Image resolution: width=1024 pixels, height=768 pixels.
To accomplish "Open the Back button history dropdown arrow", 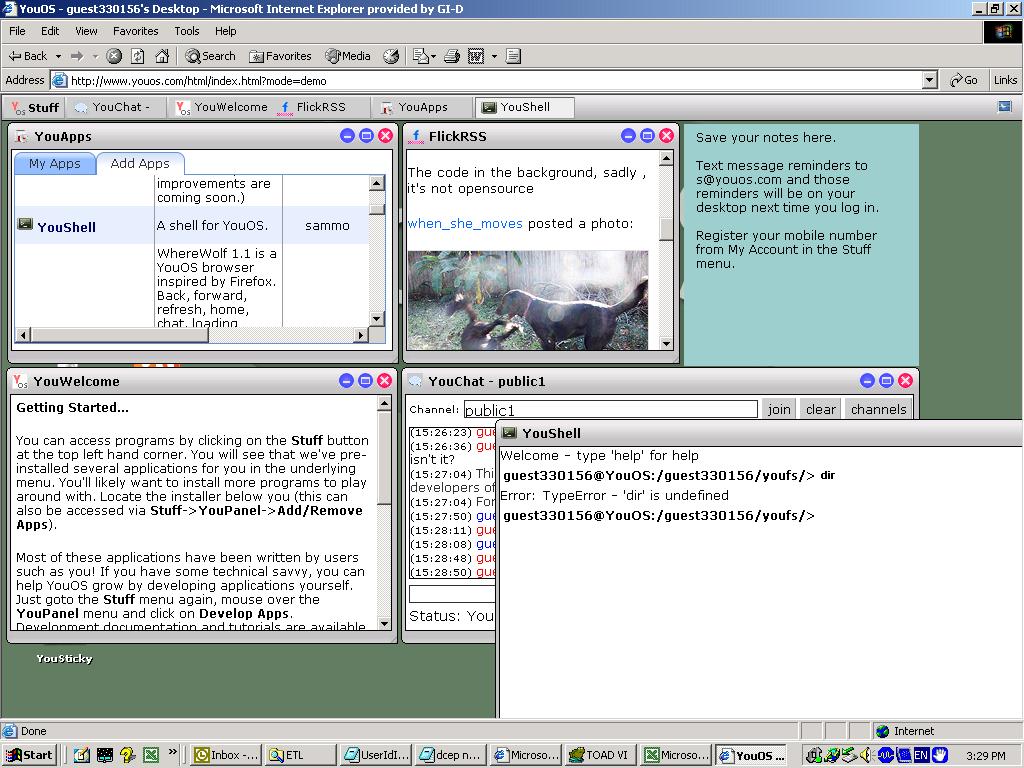I will 58,56.
